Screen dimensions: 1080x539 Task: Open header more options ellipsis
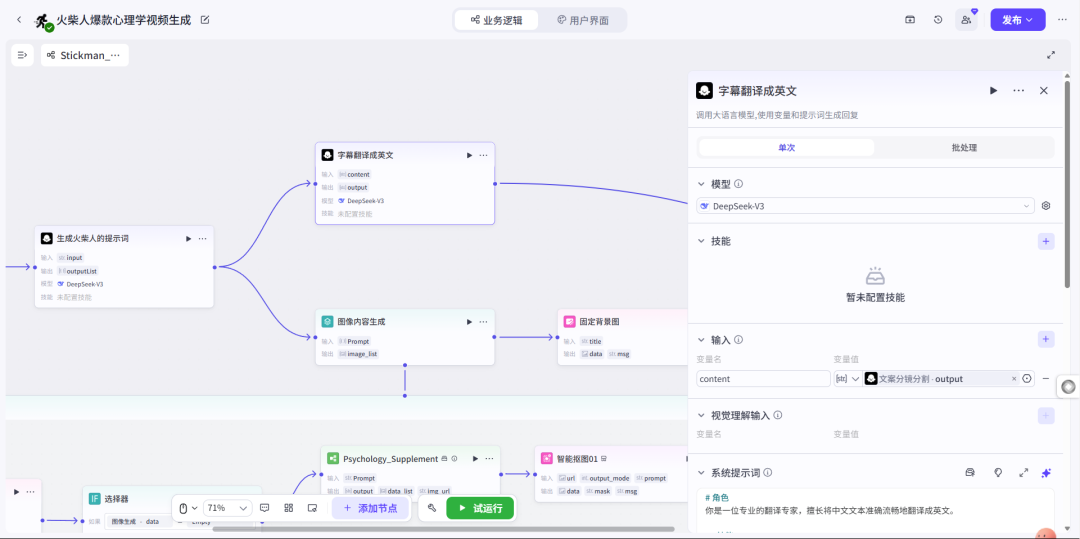1062,20
